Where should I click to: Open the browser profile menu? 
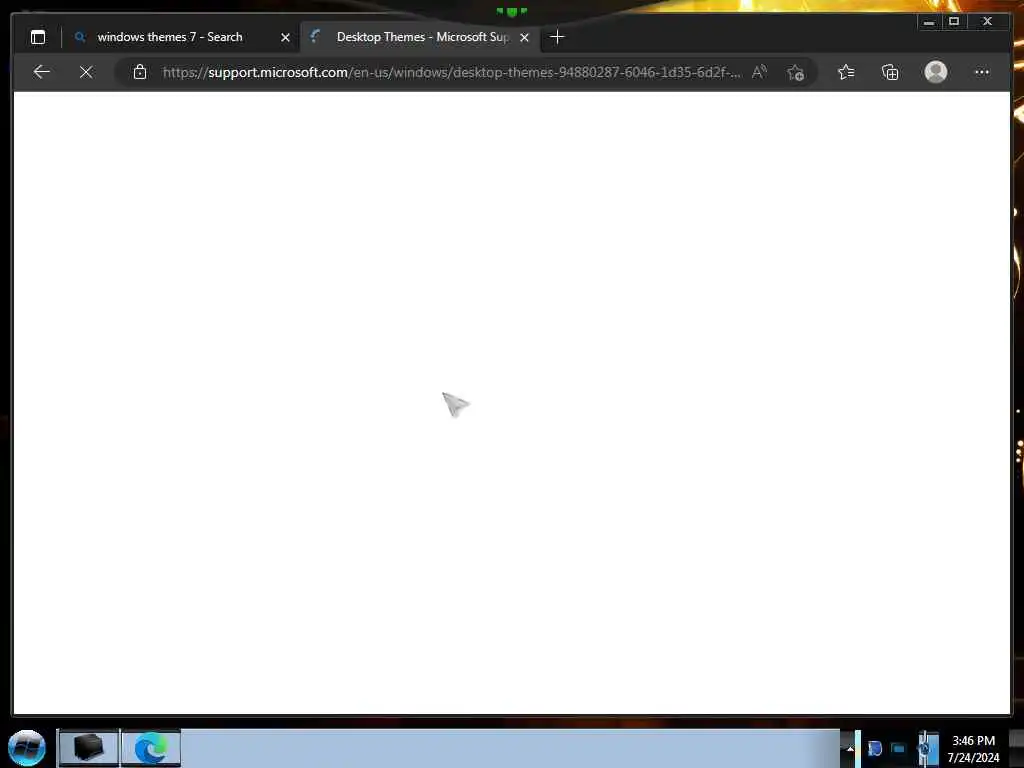936,72
